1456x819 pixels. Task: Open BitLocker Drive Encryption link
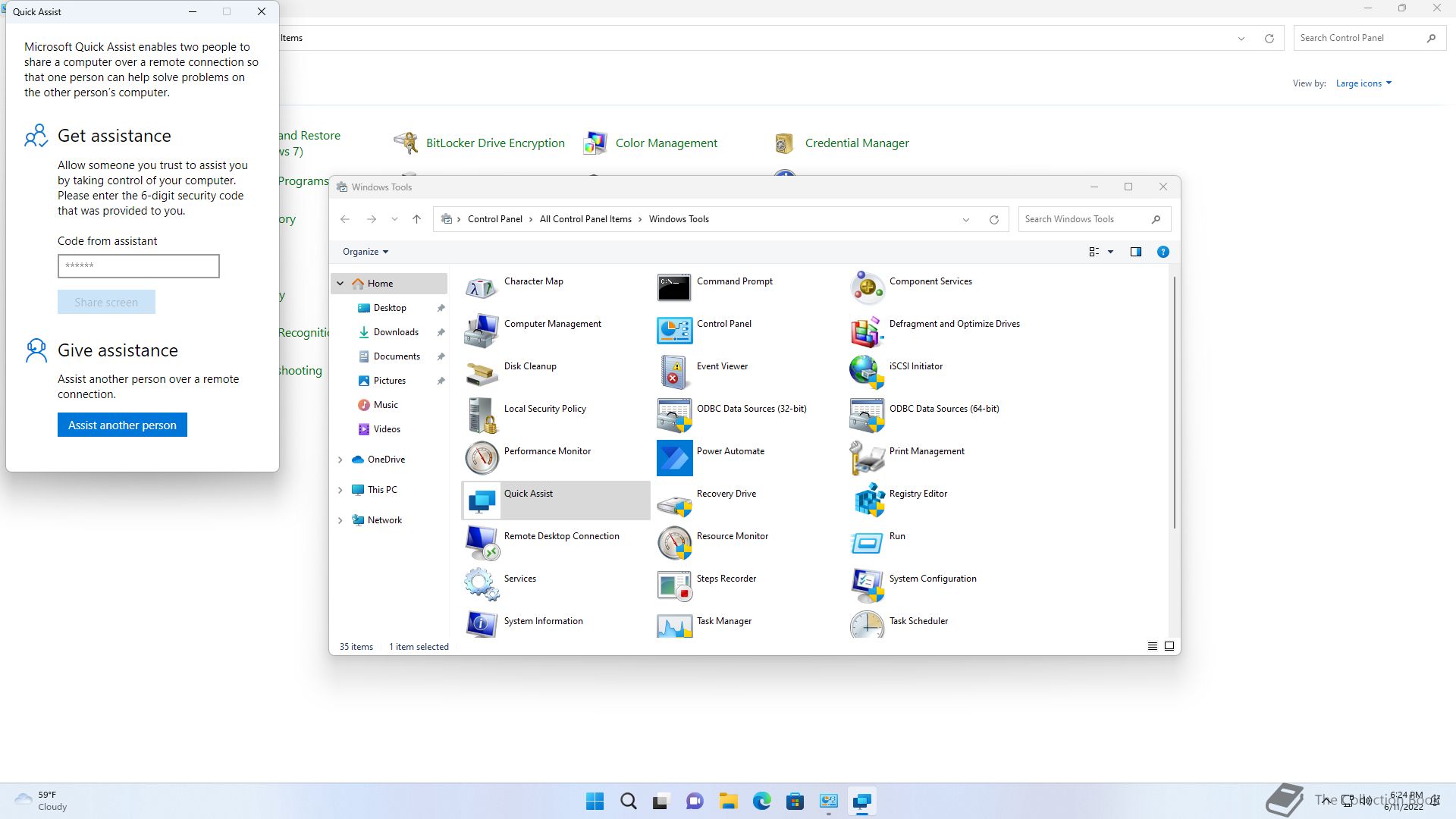[x=495, y=143]
